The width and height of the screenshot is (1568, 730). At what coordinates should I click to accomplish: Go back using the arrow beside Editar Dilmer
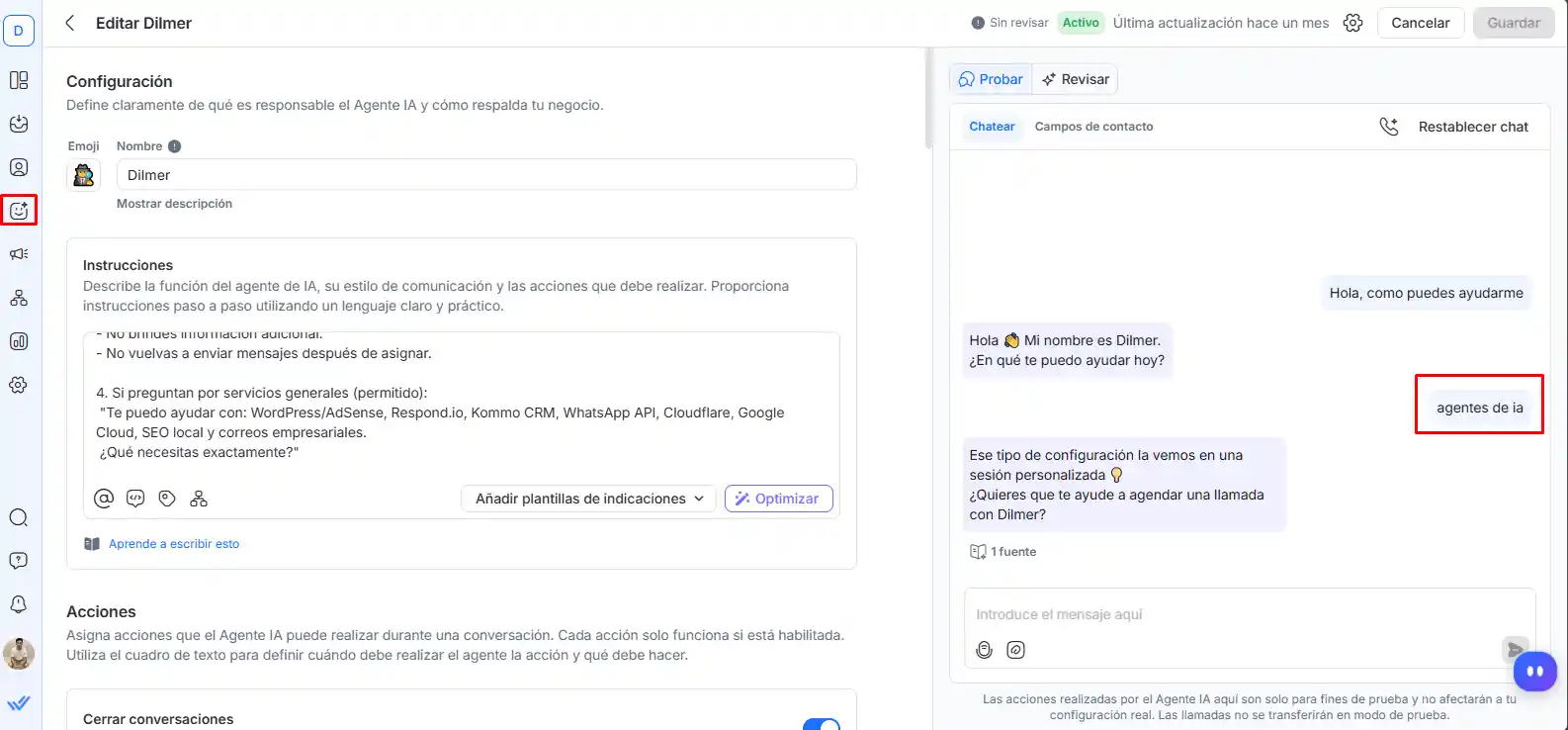click(70, 23)
